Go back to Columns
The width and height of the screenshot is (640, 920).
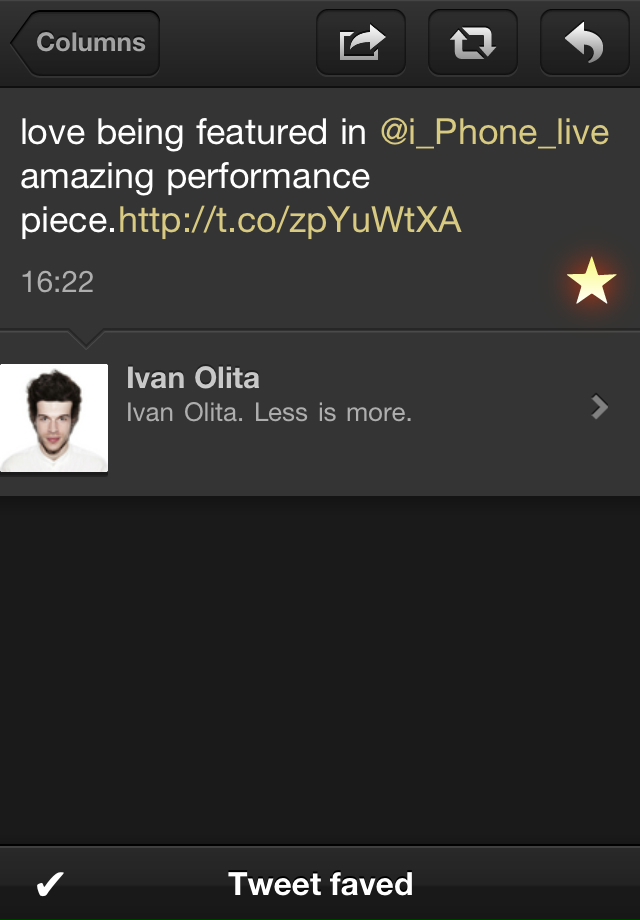[x=86, y=43]
